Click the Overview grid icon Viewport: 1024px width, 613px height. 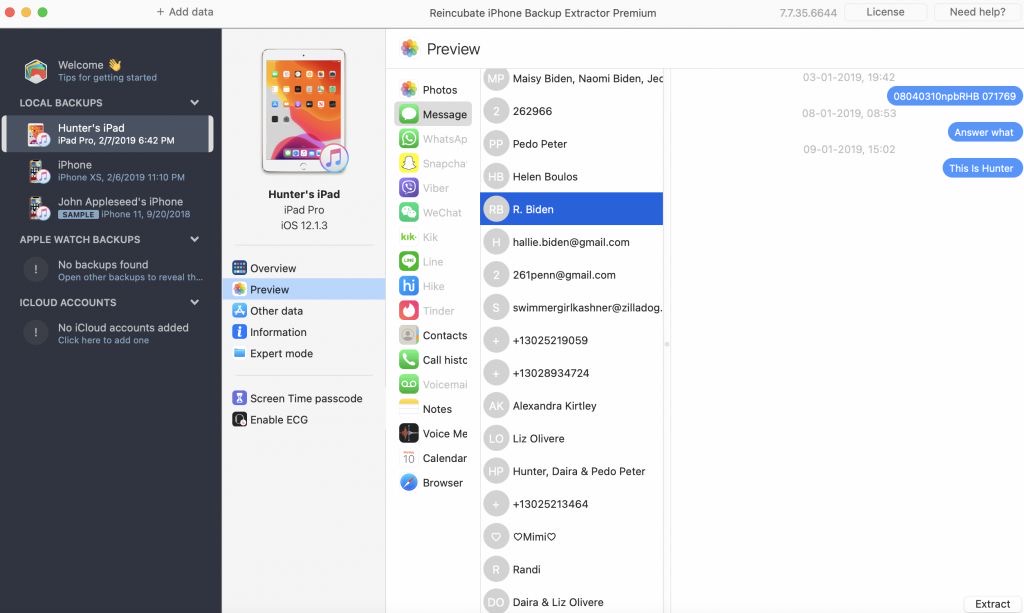[240, 268]
